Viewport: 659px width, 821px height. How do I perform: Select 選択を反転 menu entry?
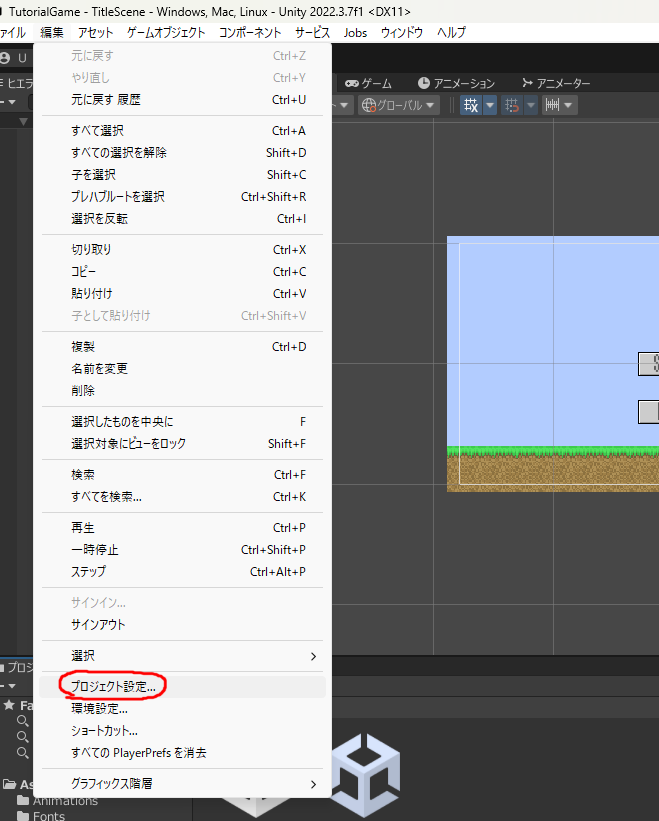pos(182,218)
